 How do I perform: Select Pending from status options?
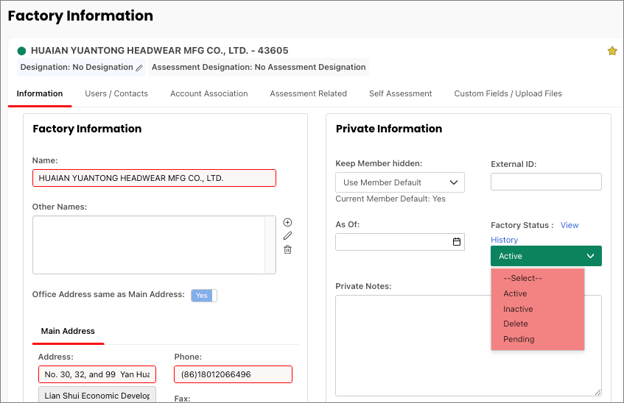(x=519, y=339)
